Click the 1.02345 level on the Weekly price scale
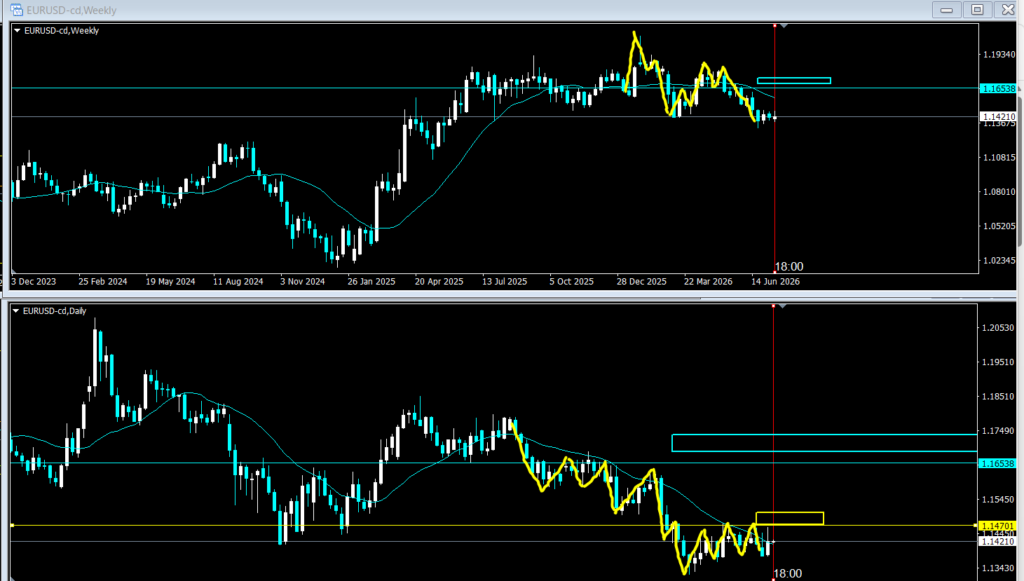Viewport: 1024px width, 581px height. (x=999, y=260)
